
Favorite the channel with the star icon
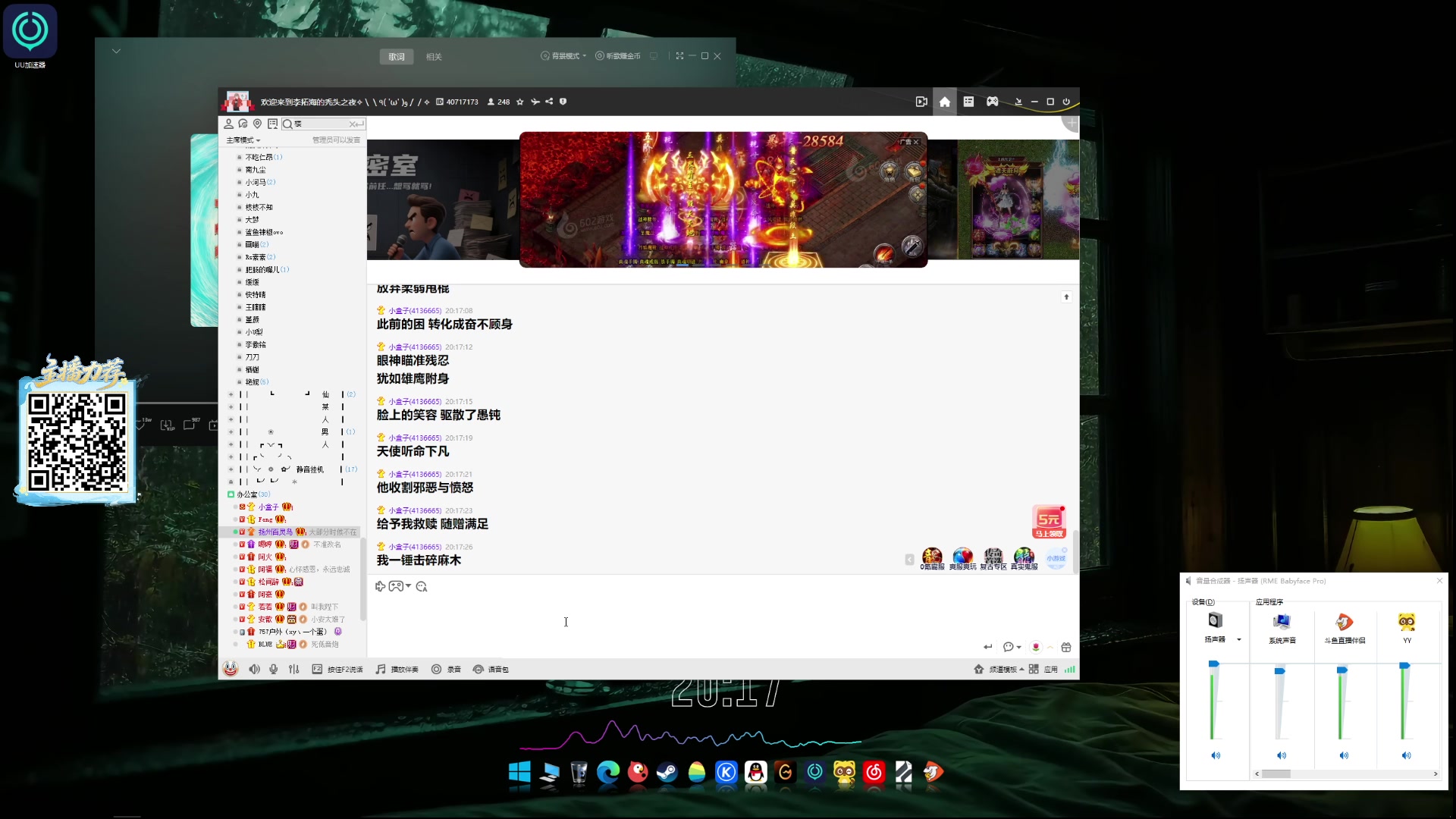519,102
